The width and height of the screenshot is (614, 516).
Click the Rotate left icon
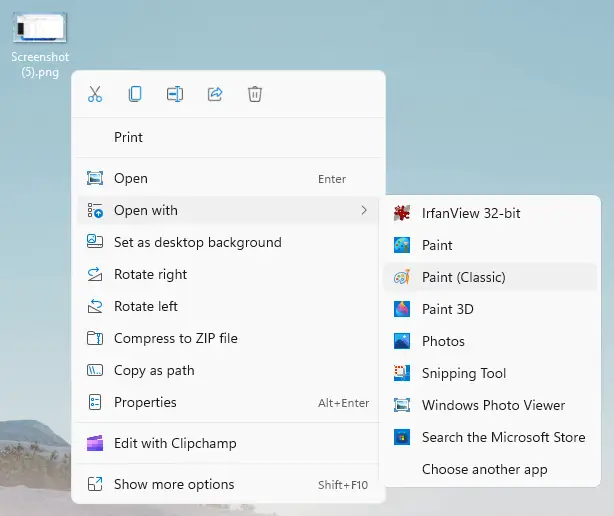pyautogui.click(x=95, y=306)
